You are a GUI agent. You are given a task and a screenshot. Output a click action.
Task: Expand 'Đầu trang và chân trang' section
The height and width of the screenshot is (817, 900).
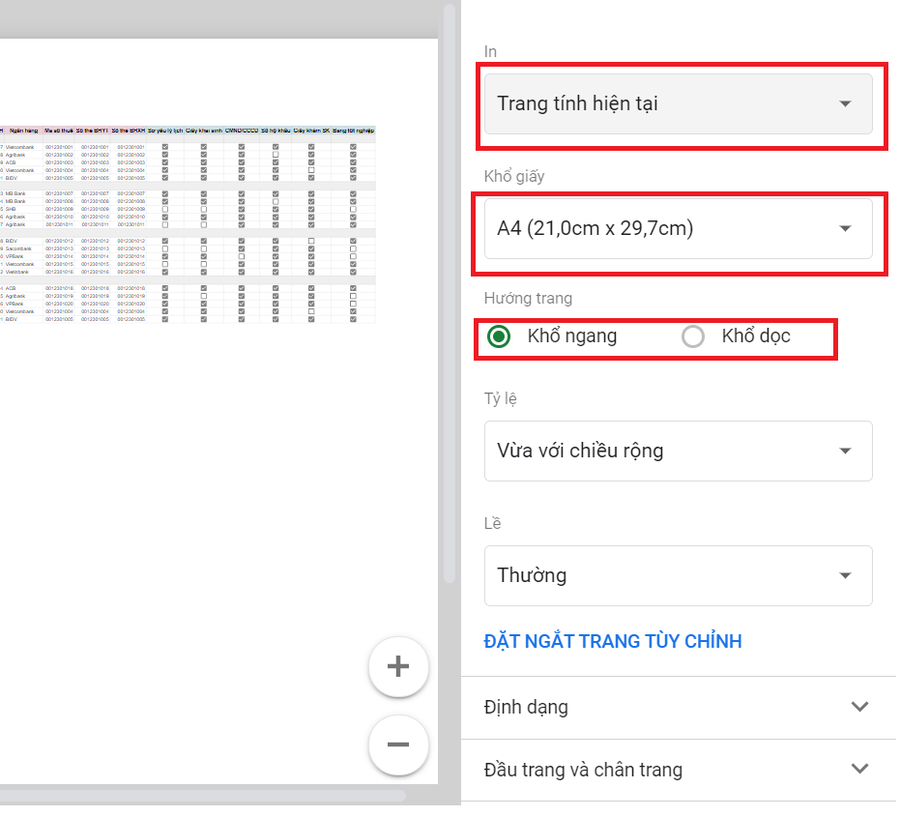678,769
